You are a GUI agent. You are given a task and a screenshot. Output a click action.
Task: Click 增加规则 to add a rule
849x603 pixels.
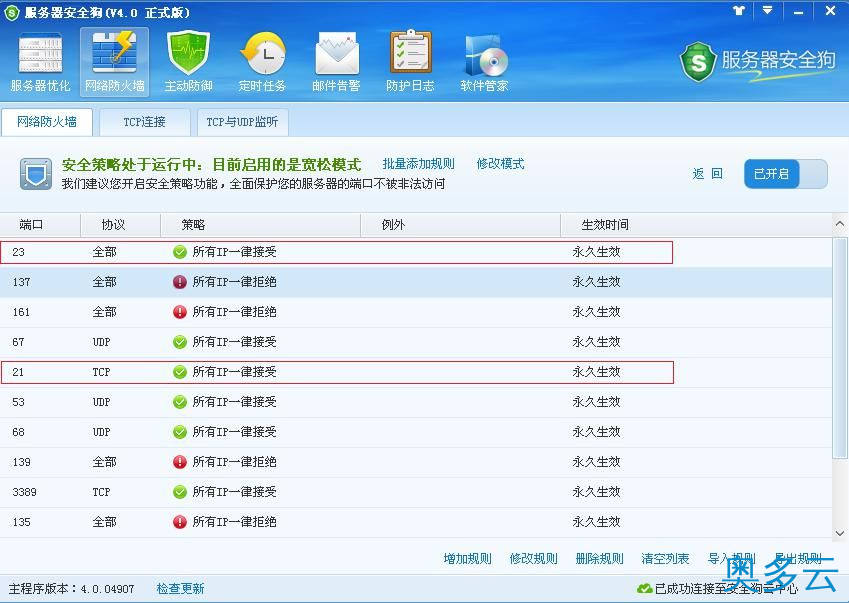467,559
